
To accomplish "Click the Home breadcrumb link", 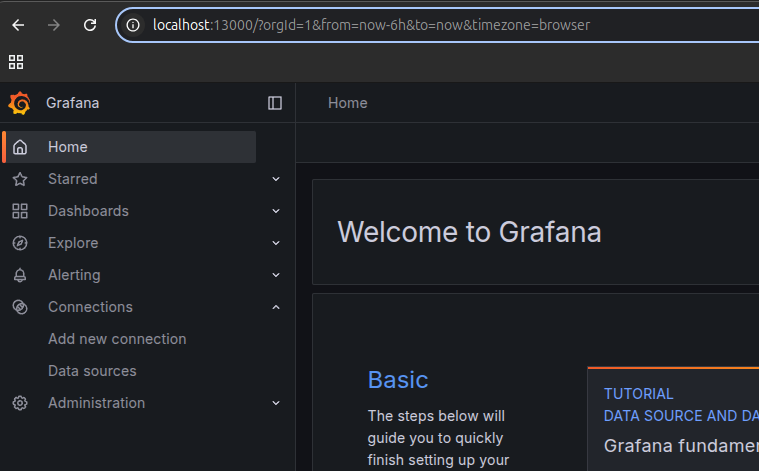I will [347, 103].
